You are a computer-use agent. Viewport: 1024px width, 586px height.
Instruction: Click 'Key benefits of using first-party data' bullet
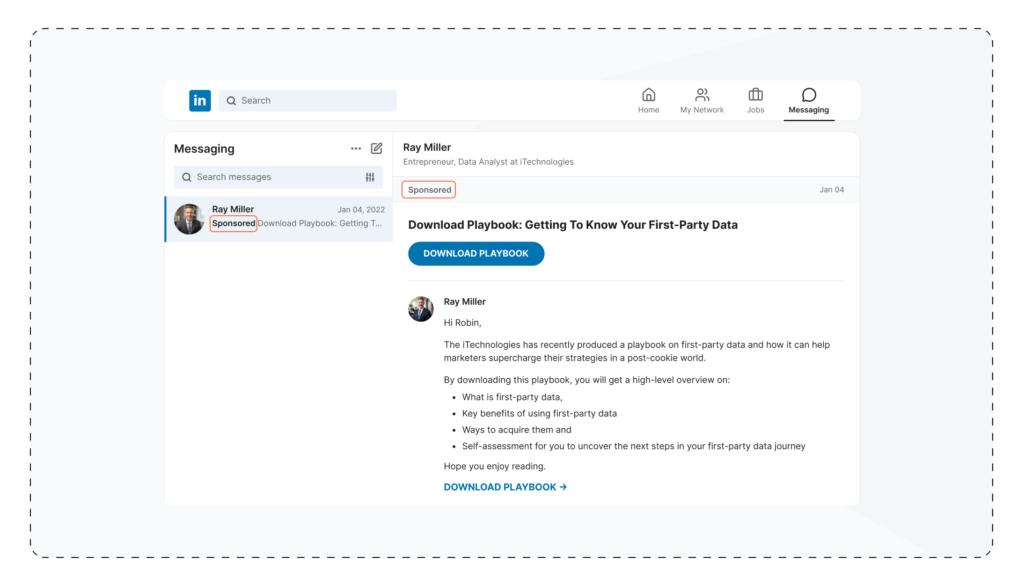click(539, 413)
